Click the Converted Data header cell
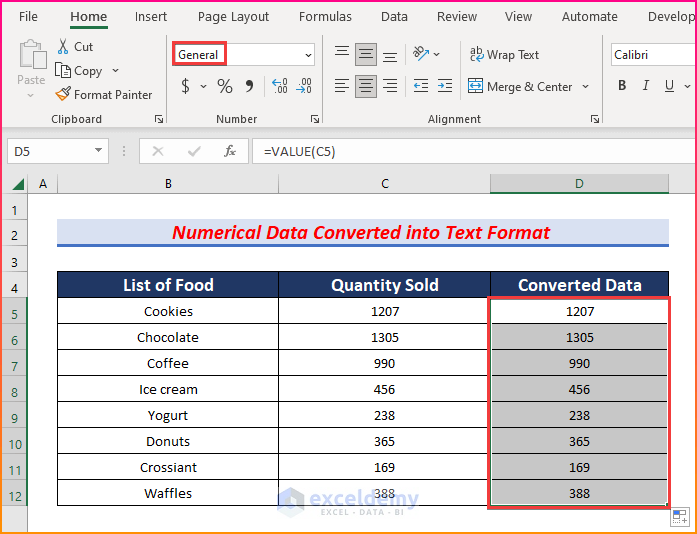The width and height of the screenshot is (697, 534). (x=579, y=285)
